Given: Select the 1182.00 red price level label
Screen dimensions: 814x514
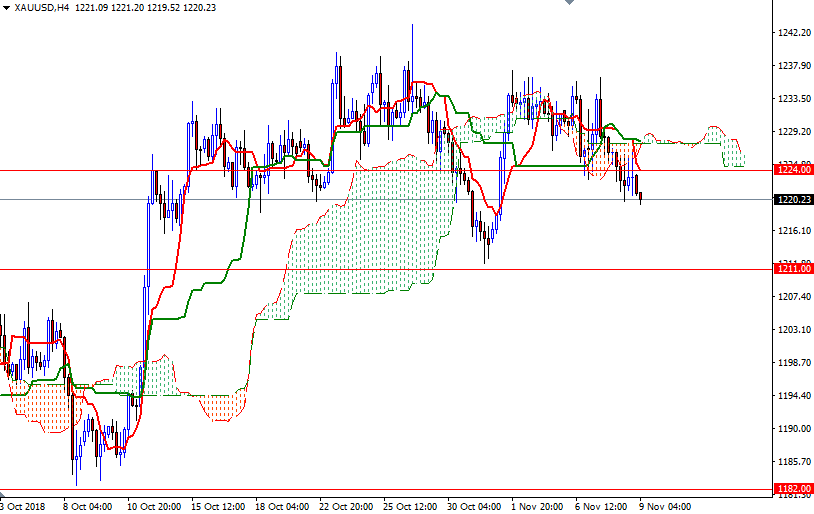Looking at the screenshot, I should 794,488.
